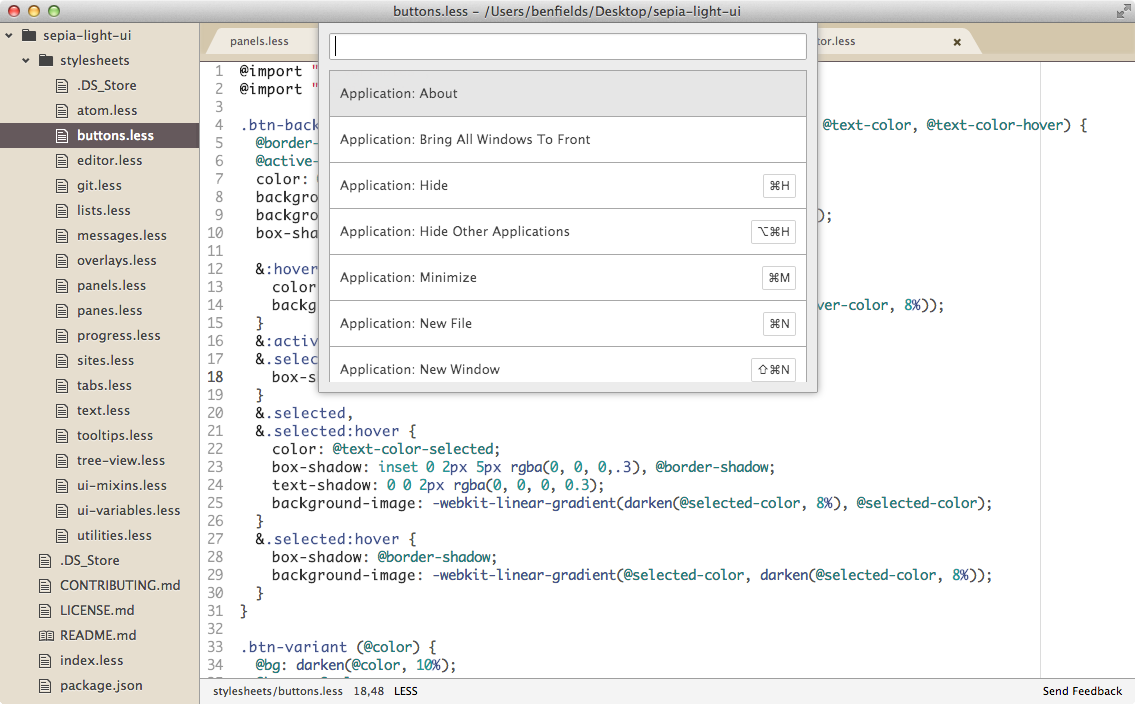Expand the tree-view.less entry's parent folder chevron
Image resolution: width=1135 pixels, height=704 pixels.
[24, 60]
